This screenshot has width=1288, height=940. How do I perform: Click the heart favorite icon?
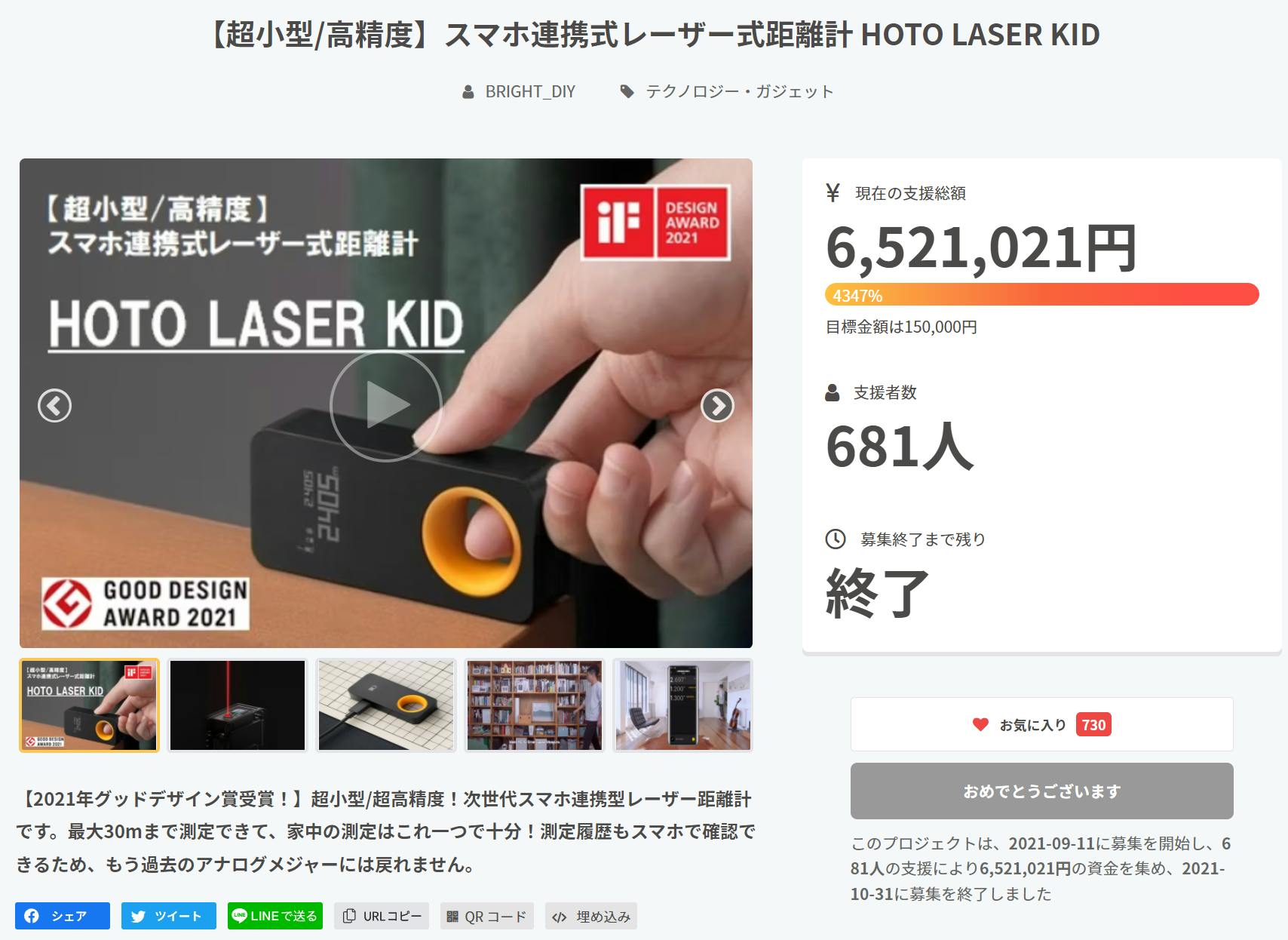980,724
